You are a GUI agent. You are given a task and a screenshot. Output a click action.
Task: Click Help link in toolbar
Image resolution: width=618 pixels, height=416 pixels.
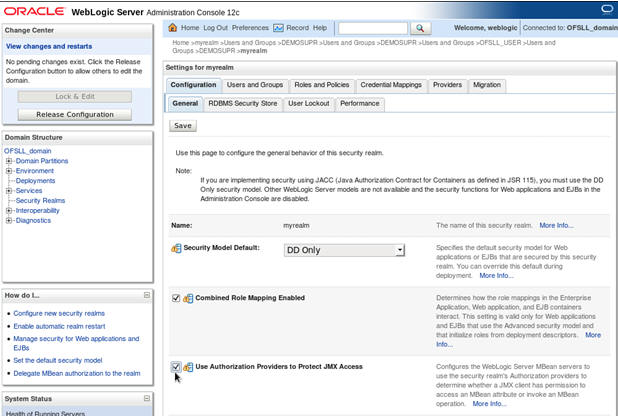coord(320,28)
